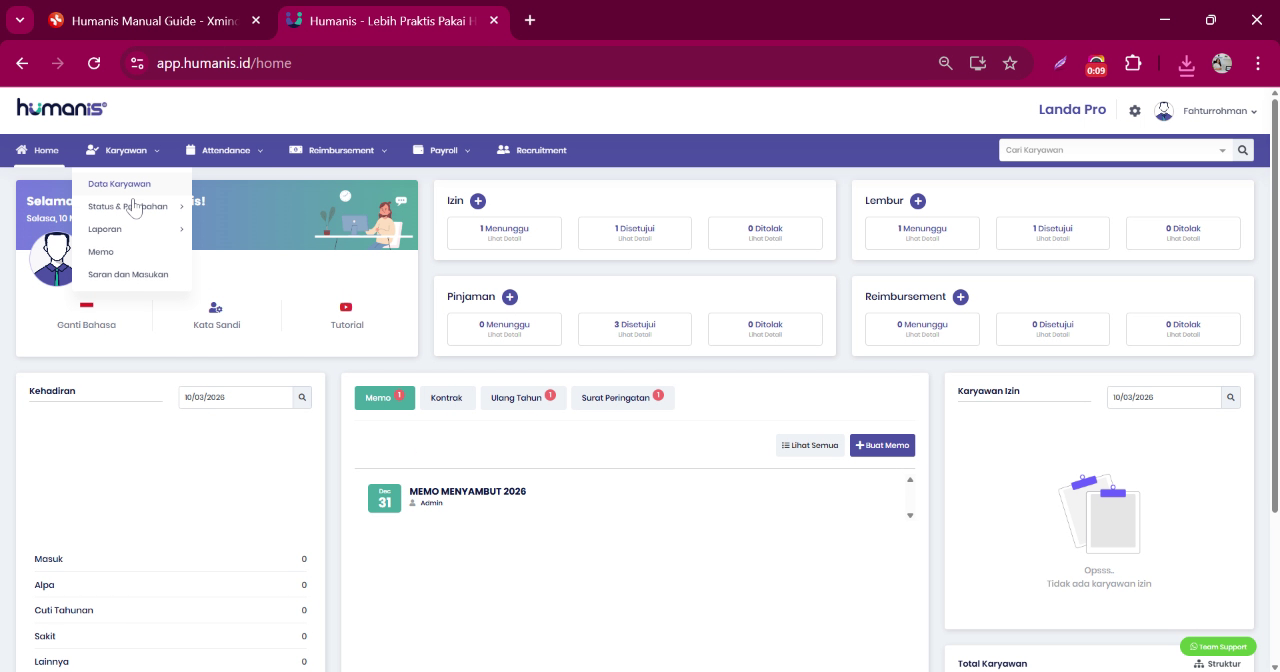1280x672 pixels.
Task: View Lembur 0 Ditolak details
Action: [1183, 233]
